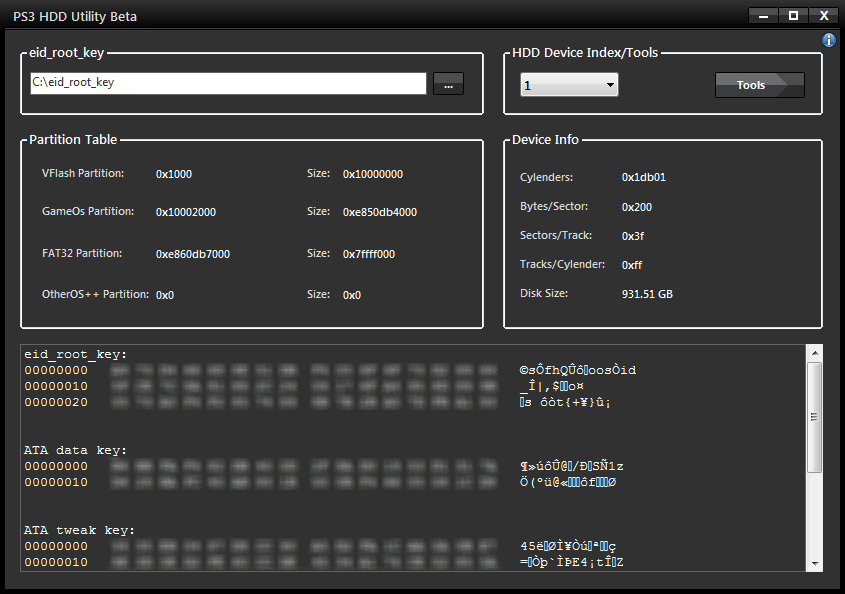Click the eid_root_key path field
This screenshot has height=594, width=845.
pyautogui.click(x=228, y=83)
